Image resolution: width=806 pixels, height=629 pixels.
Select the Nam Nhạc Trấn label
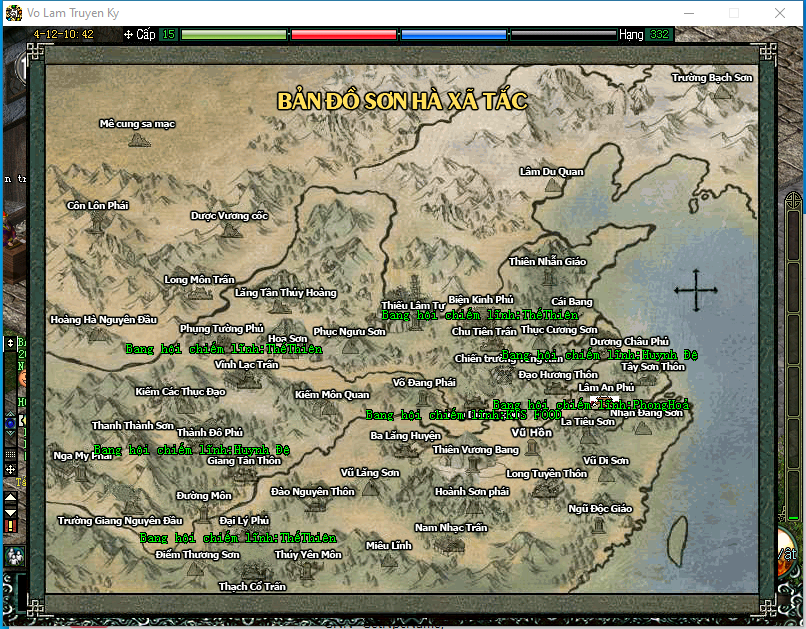[451, 527]
